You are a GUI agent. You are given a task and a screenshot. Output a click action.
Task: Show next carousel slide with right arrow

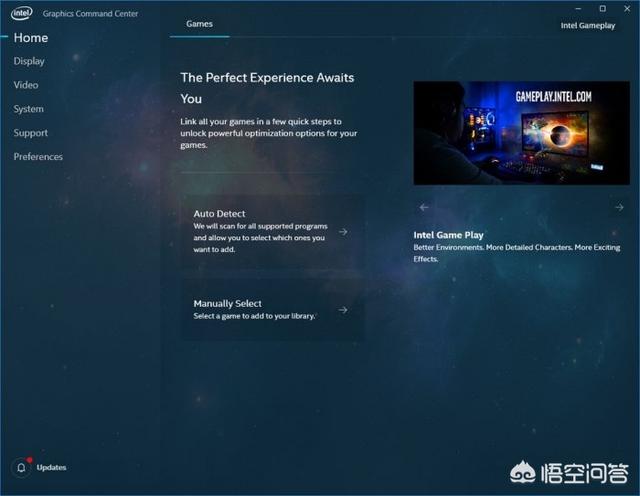pyautogui.click(x=619, y=207)
